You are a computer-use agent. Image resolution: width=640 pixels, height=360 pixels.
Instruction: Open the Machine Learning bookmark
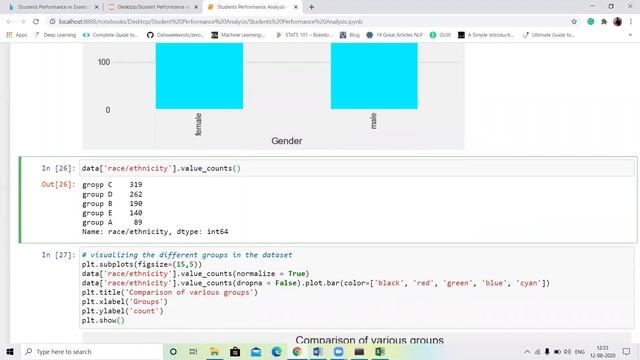(x=238, y=35)
